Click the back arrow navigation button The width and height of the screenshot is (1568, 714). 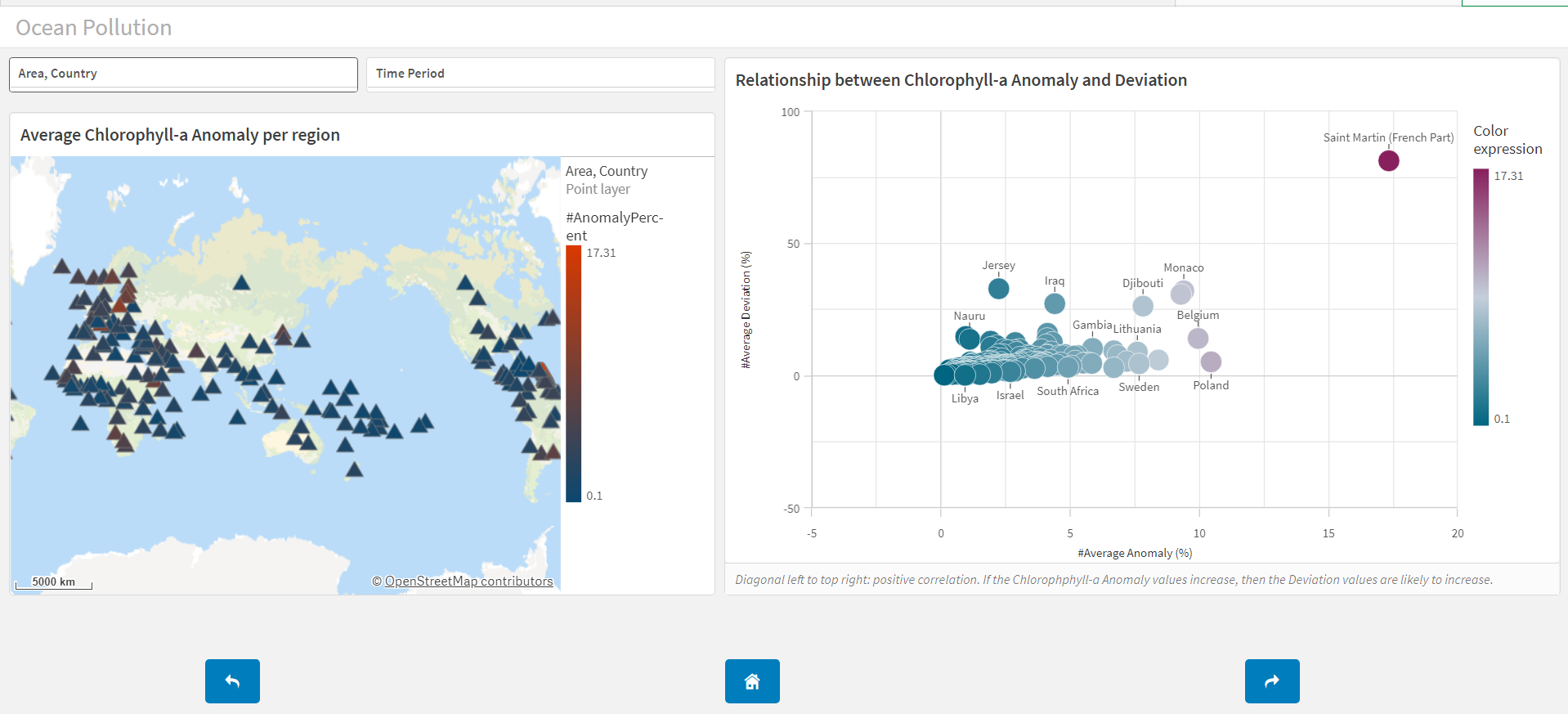(232, 681)
